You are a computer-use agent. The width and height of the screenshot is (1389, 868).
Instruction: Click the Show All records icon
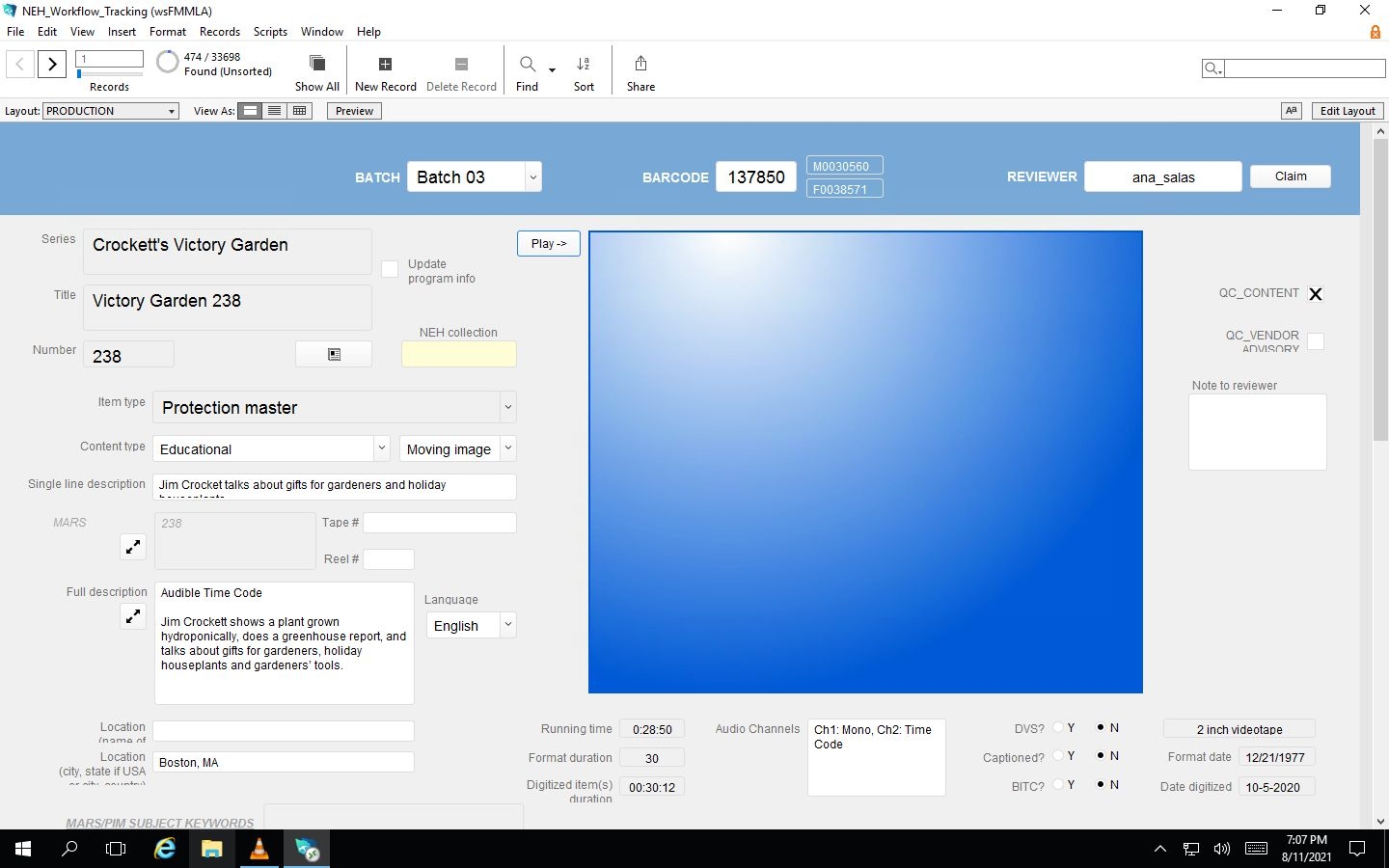pyautogui.click(x=316, y=65)
